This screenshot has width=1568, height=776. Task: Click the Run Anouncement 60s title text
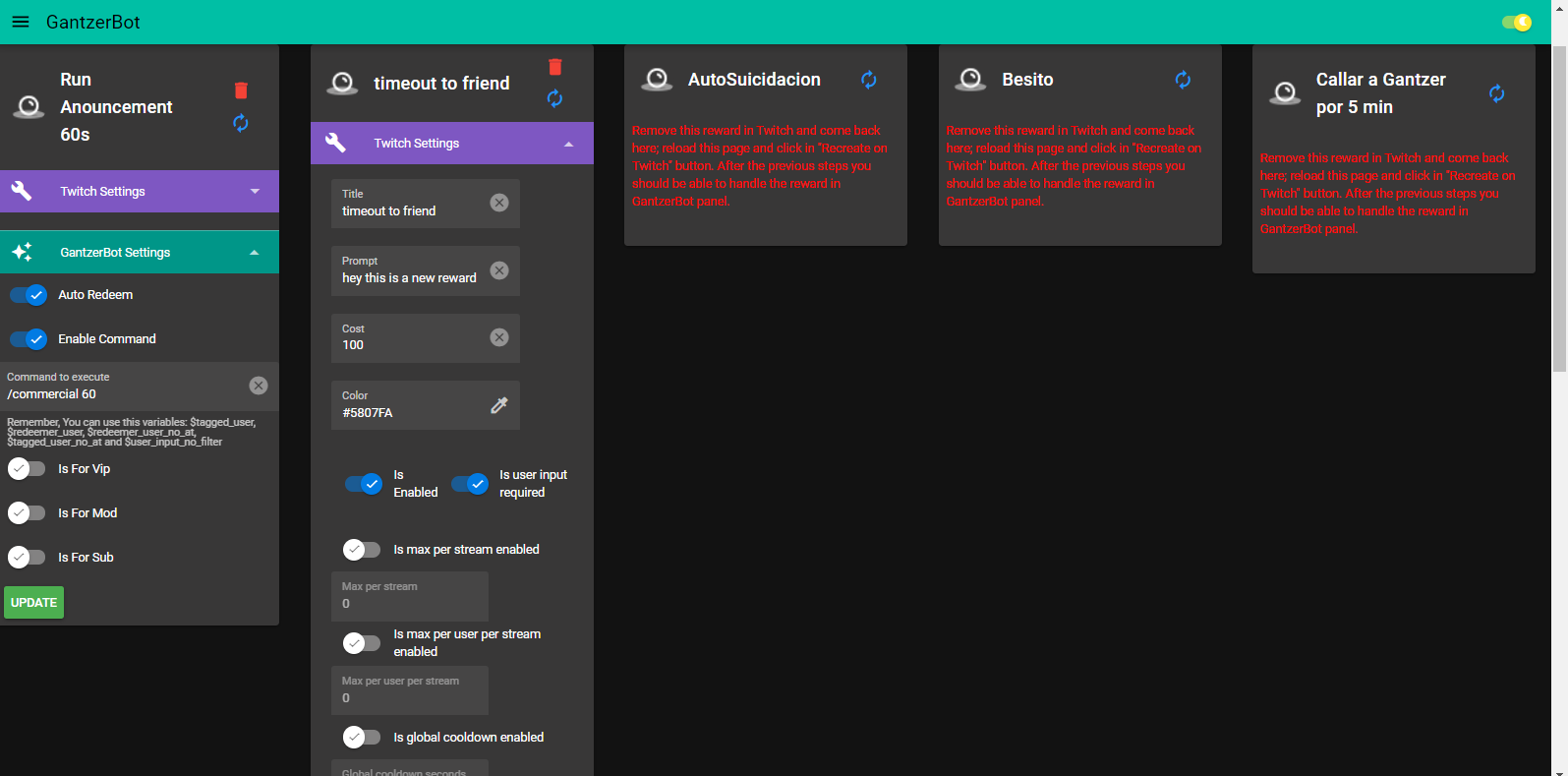click(x=116, y=107)
